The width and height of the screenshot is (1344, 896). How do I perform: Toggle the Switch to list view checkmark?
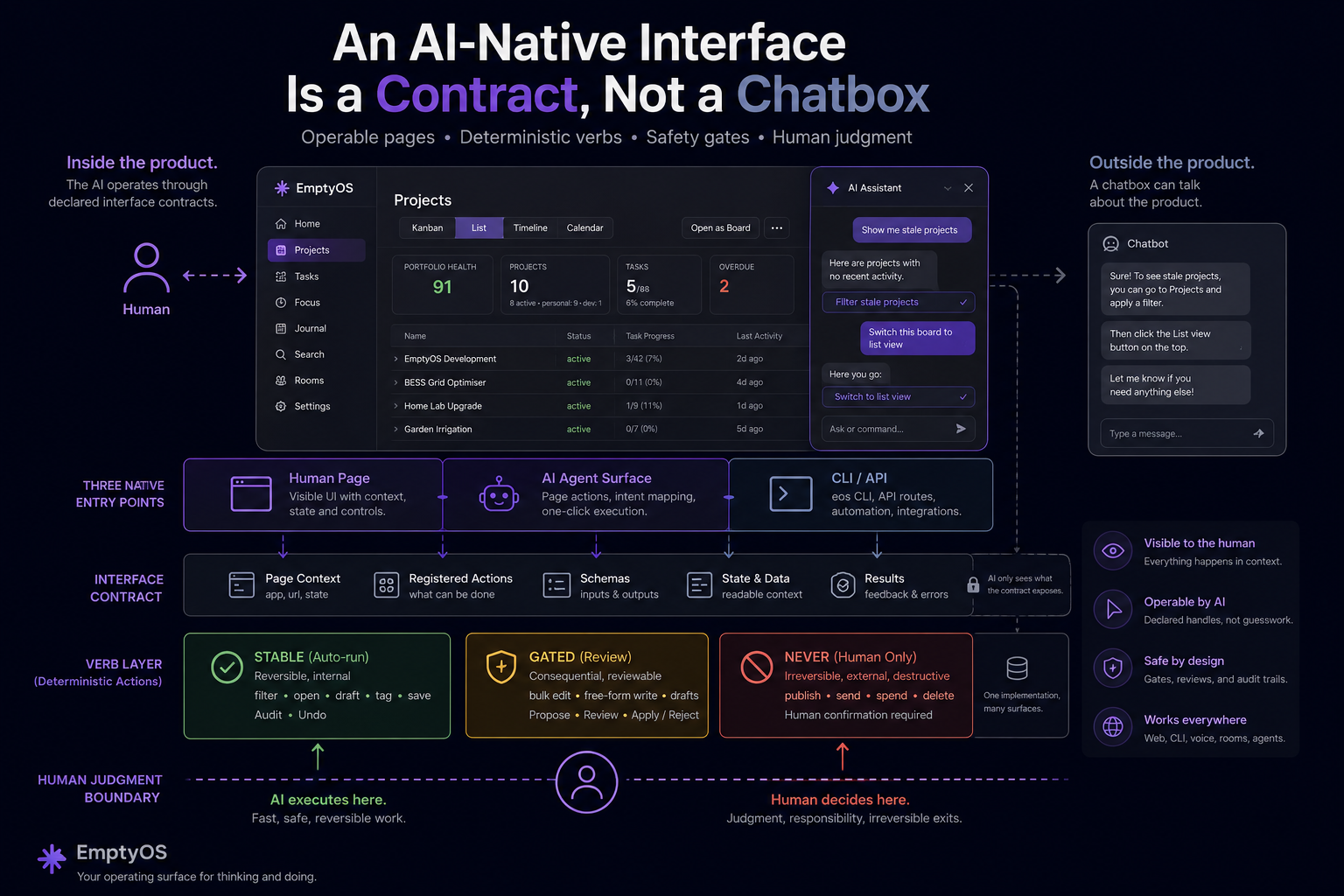coord(963,396)
